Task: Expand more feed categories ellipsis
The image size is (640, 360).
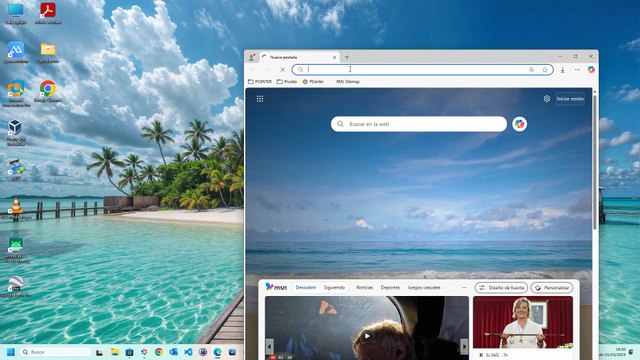Action: coord(464,288)
